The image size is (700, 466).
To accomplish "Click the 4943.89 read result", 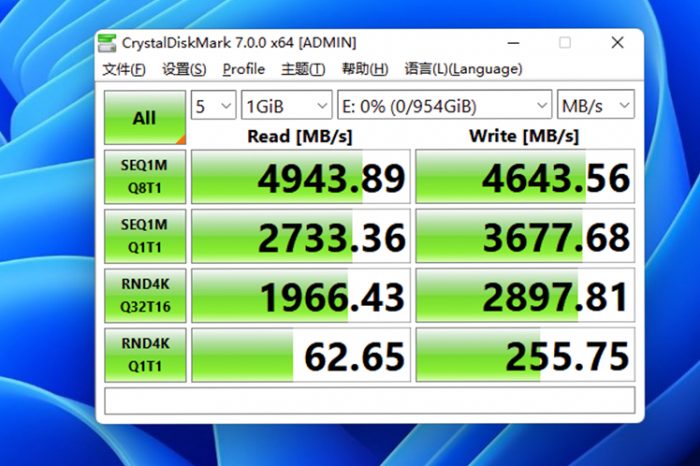I will point(300,177).
